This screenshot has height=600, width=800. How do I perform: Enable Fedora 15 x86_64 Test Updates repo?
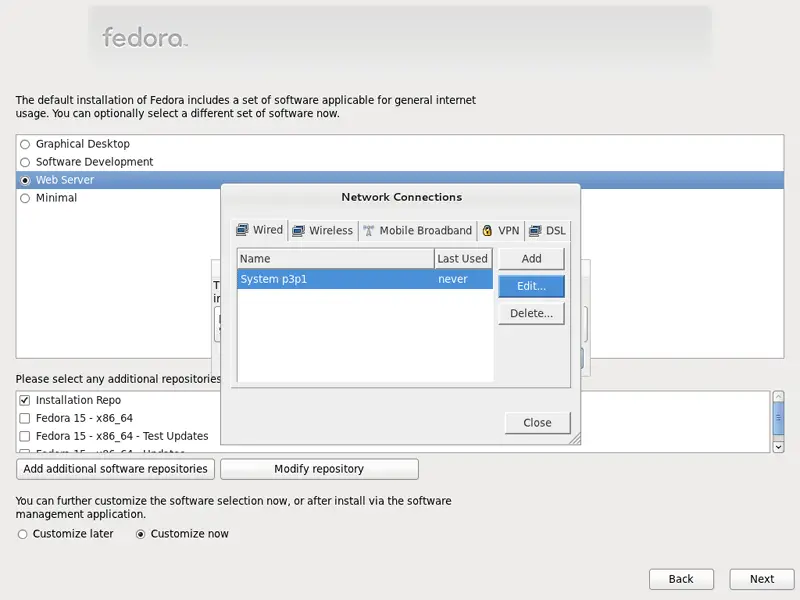[x=24, y=436]
